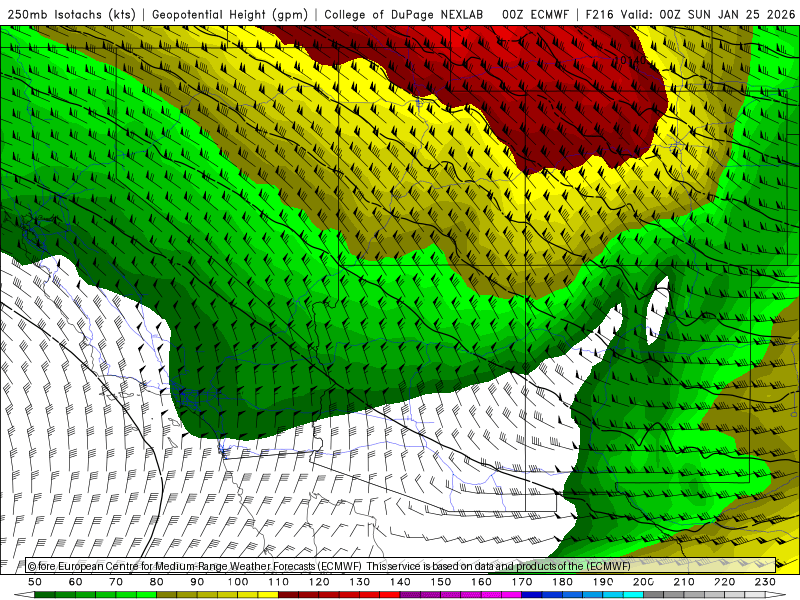
Task: Click the legend value 110
Action: pyautogui.click(x=279, y=582)
